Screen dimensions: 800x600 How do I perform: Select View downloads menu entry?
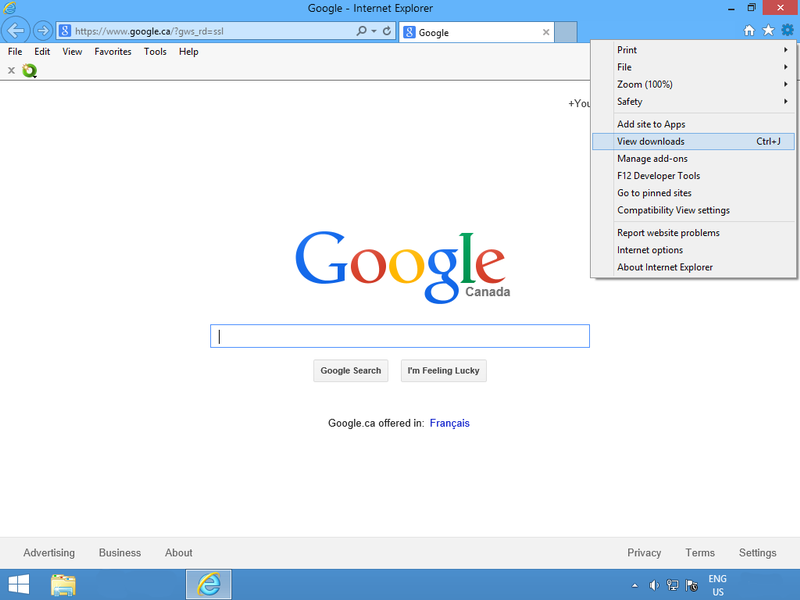(693, 141)
